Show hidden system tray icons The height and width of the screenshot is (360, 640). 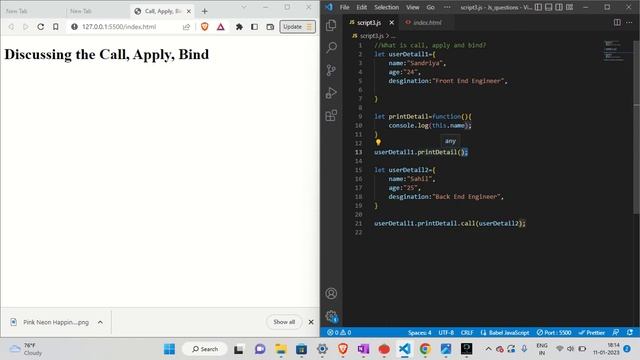pos(488,349)
